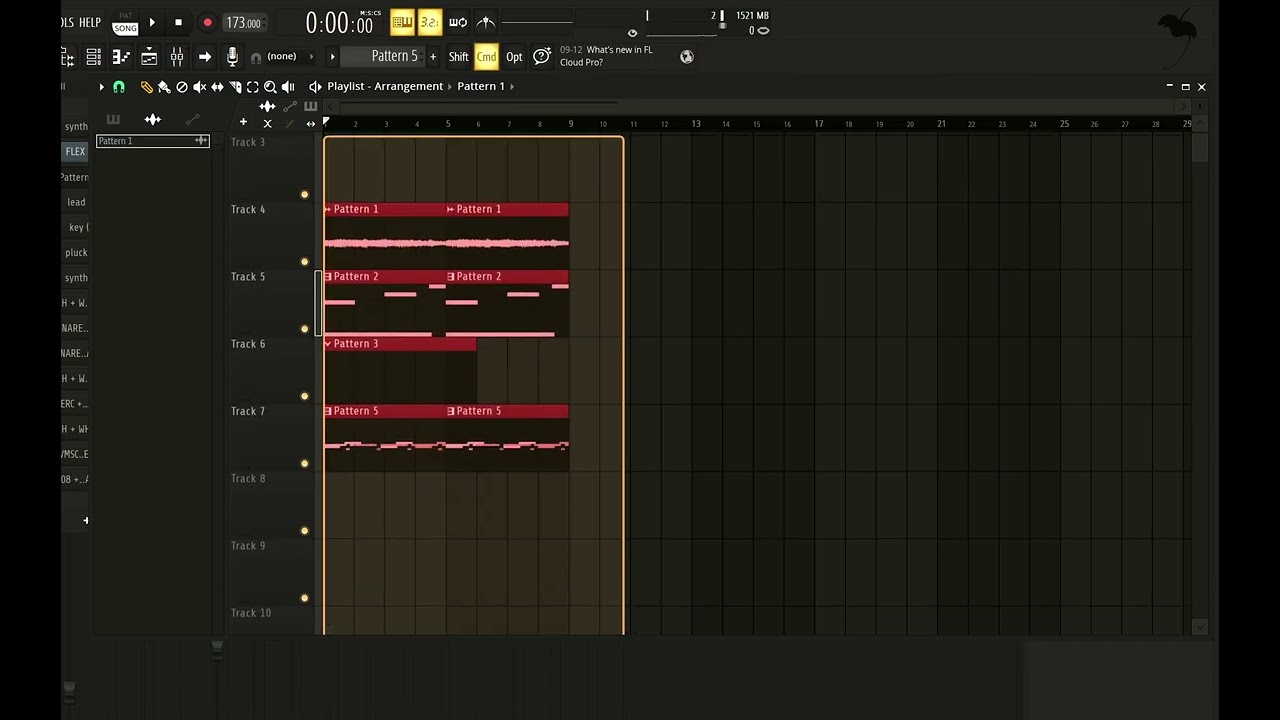The height and width of the screenshot is (720, 1280).
Task: Stop playback with the stop button
Action: (178, 22)
